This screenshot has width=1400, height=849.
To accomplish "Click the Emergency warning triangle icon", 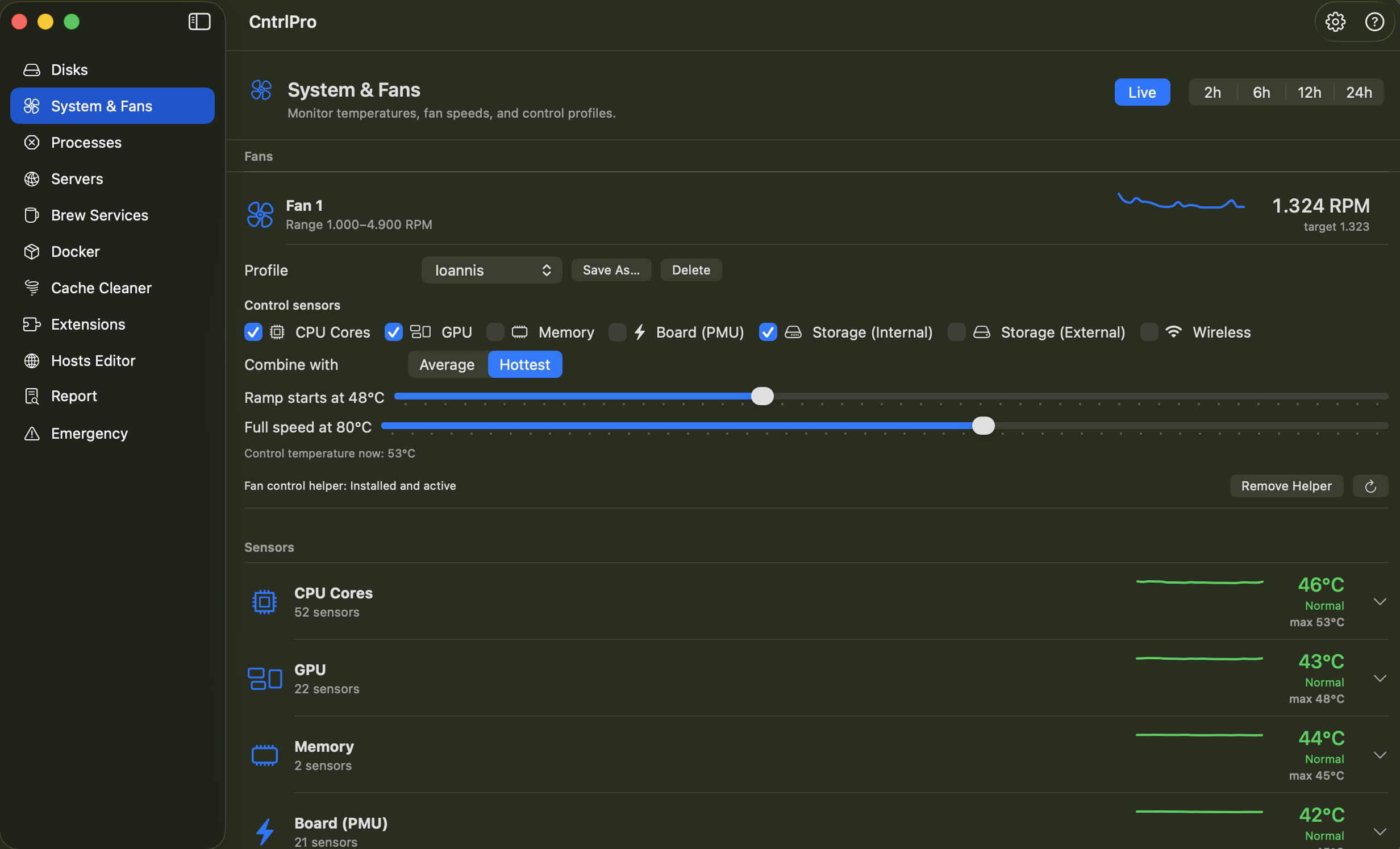I will [x=32, y=434].
